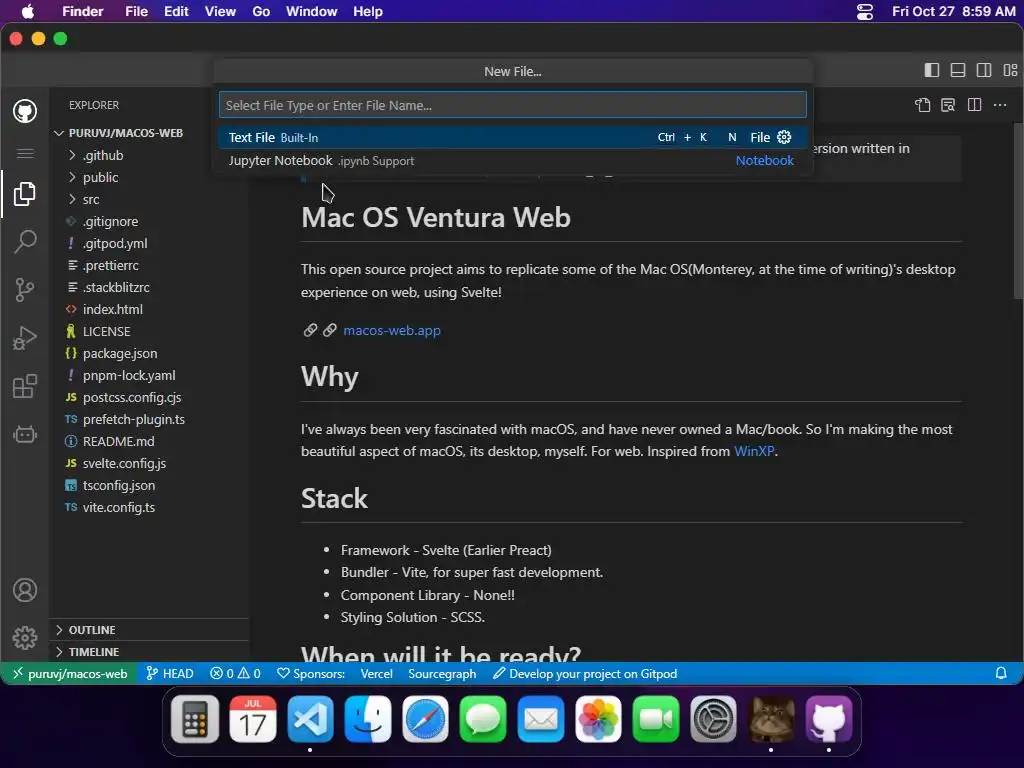The image size is (1024, 768).
Task: Open the Run and Debug icon
Action: 25,338
